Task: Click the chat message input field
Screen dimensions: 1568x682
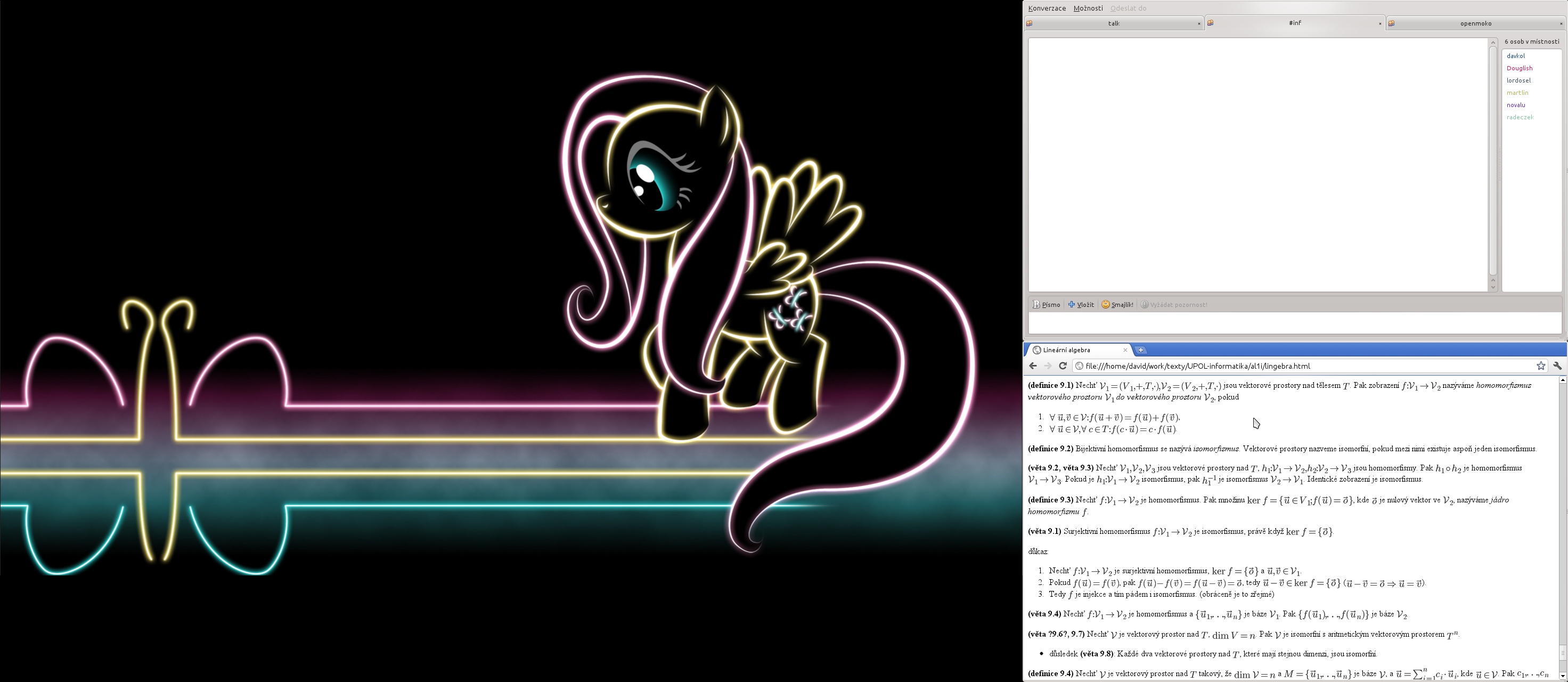Action: click(1295, 323)
